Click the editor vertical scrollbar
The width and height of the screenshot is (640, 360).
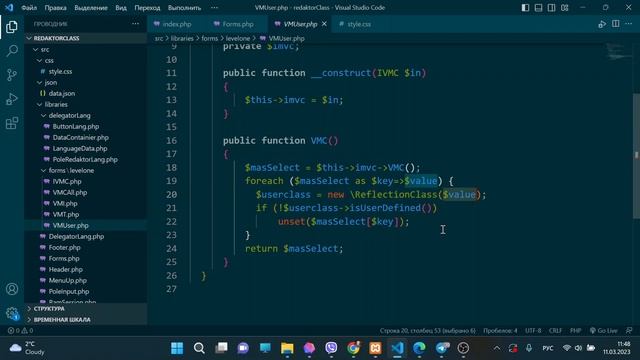tap(637, 156)
